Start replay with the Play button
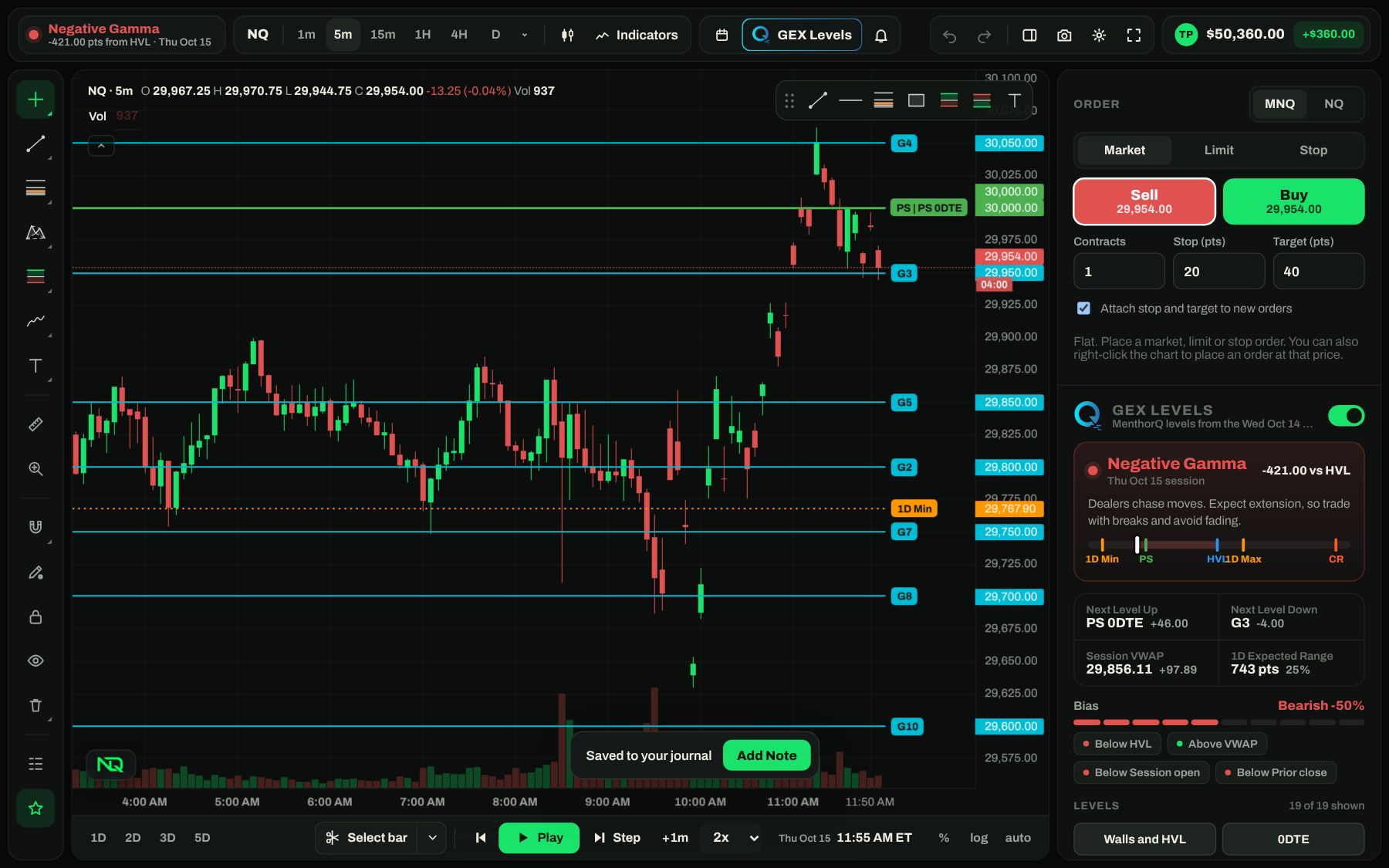 (539, 838)
